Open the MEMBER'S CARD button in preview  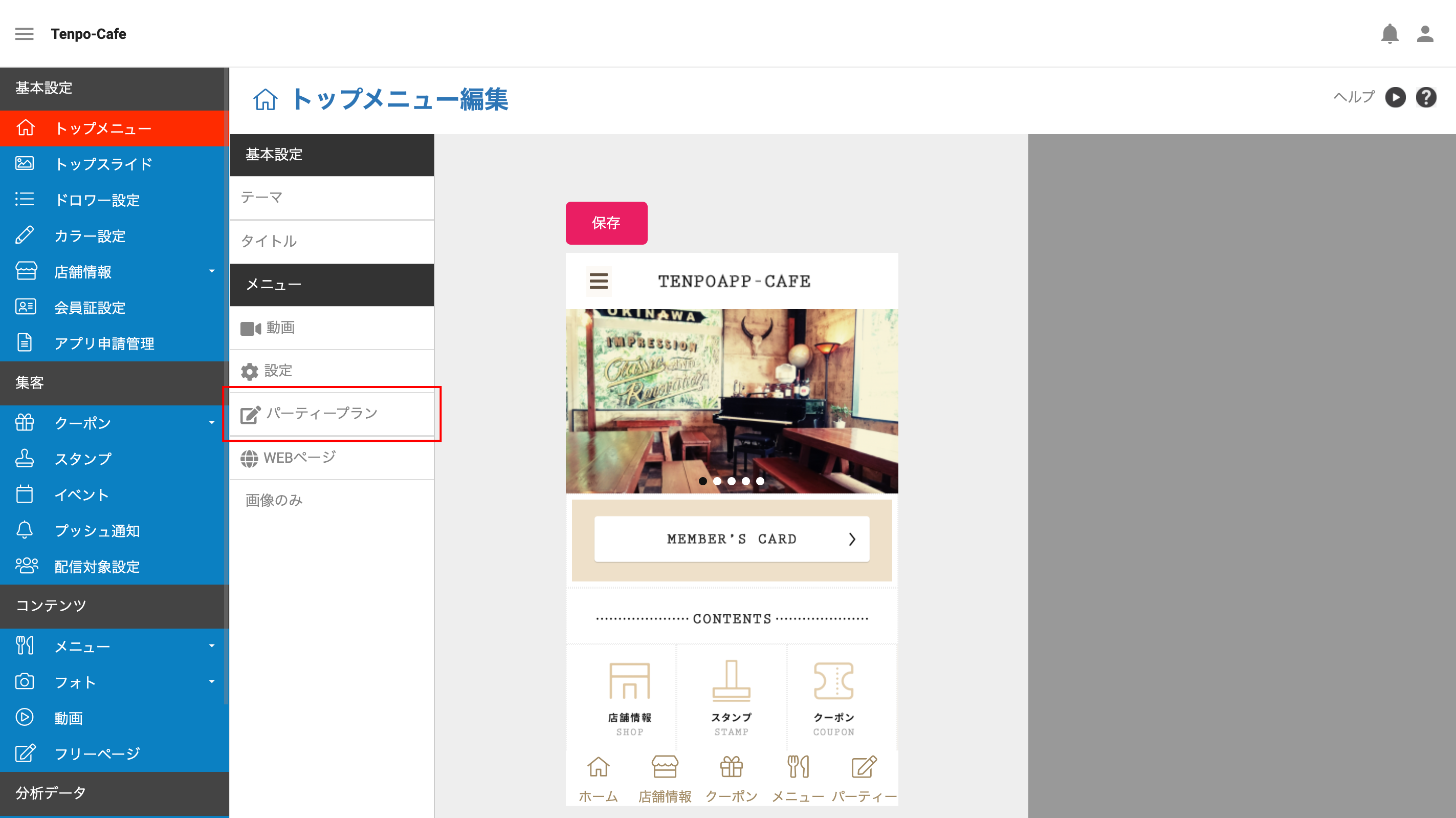[732, 539]
